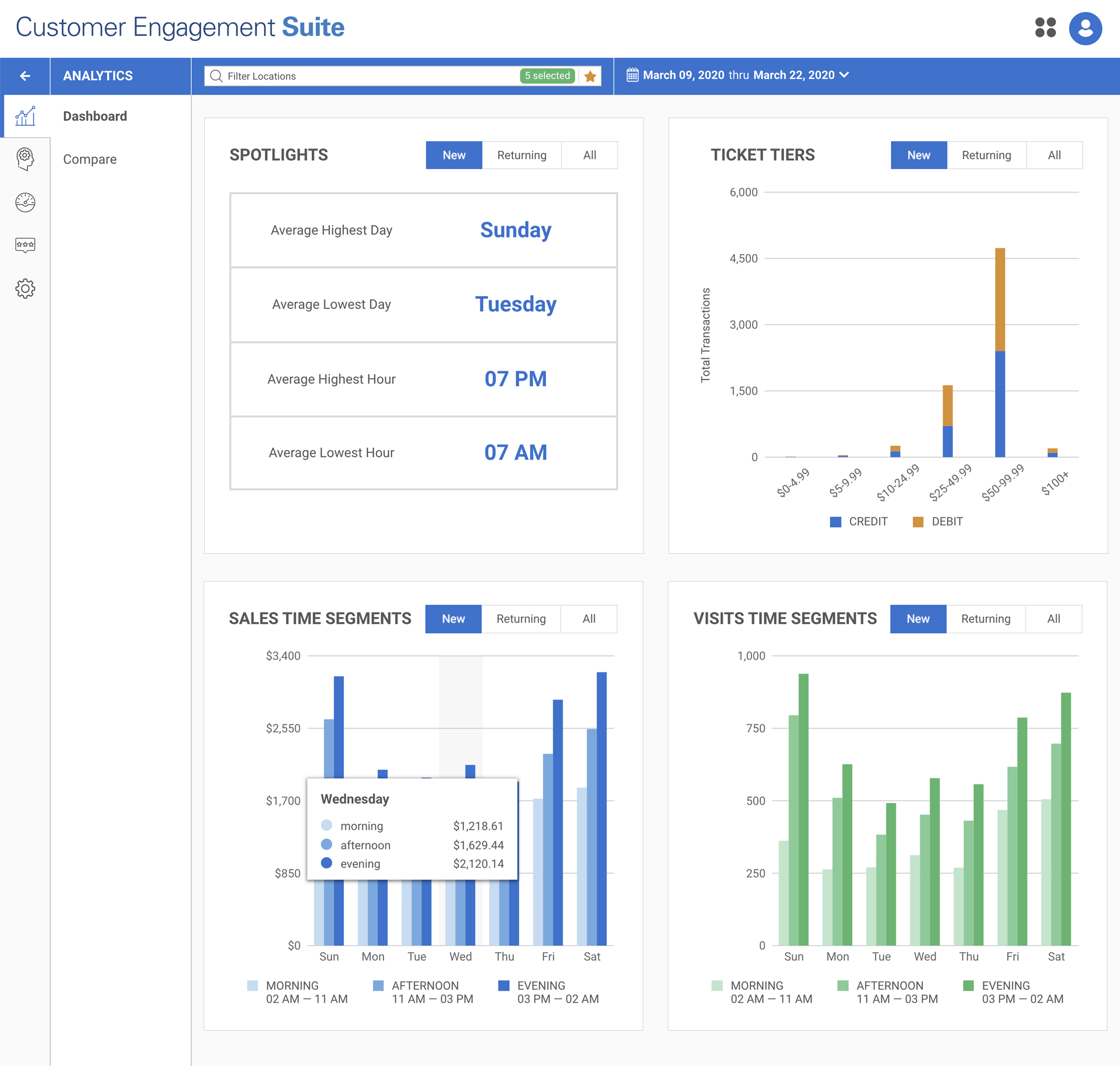This screenshot has width=1120, height=1066.
Task: Click the calendar icon in date bar
Action: click(632, 75)
